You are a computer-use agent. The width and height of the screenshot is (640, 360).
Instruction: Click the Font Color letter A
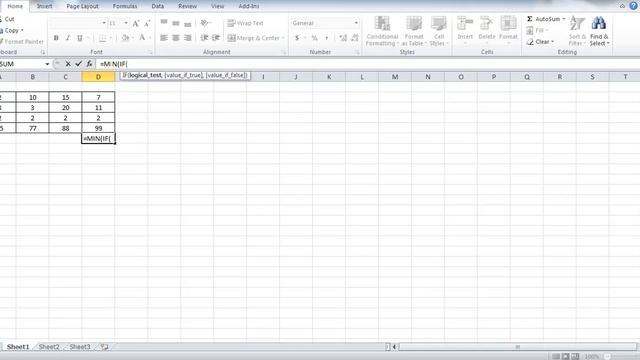coord(142,38)
